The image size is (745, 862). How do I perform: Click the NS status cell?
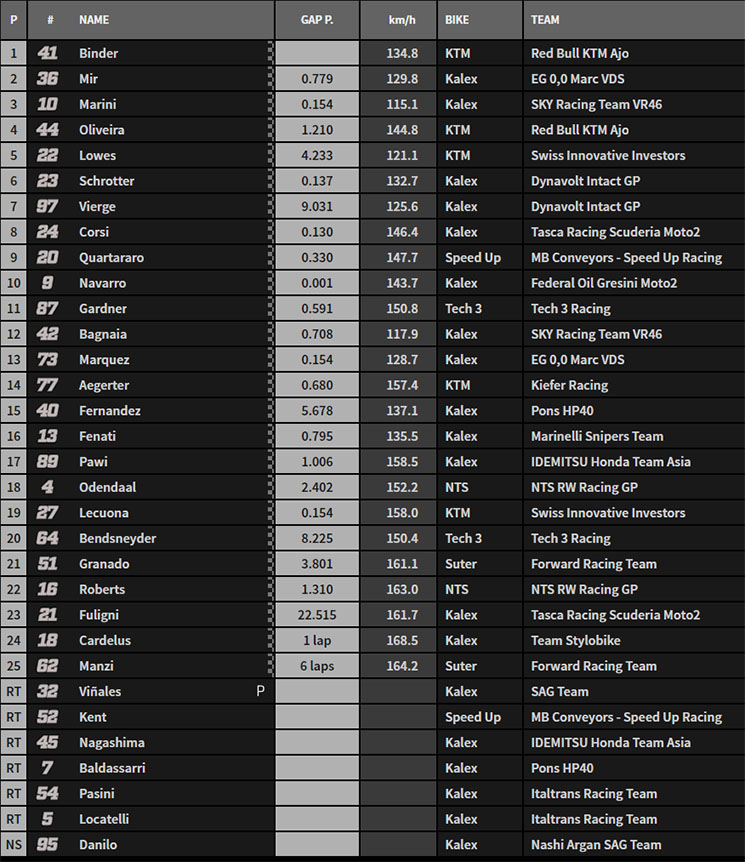14,845
